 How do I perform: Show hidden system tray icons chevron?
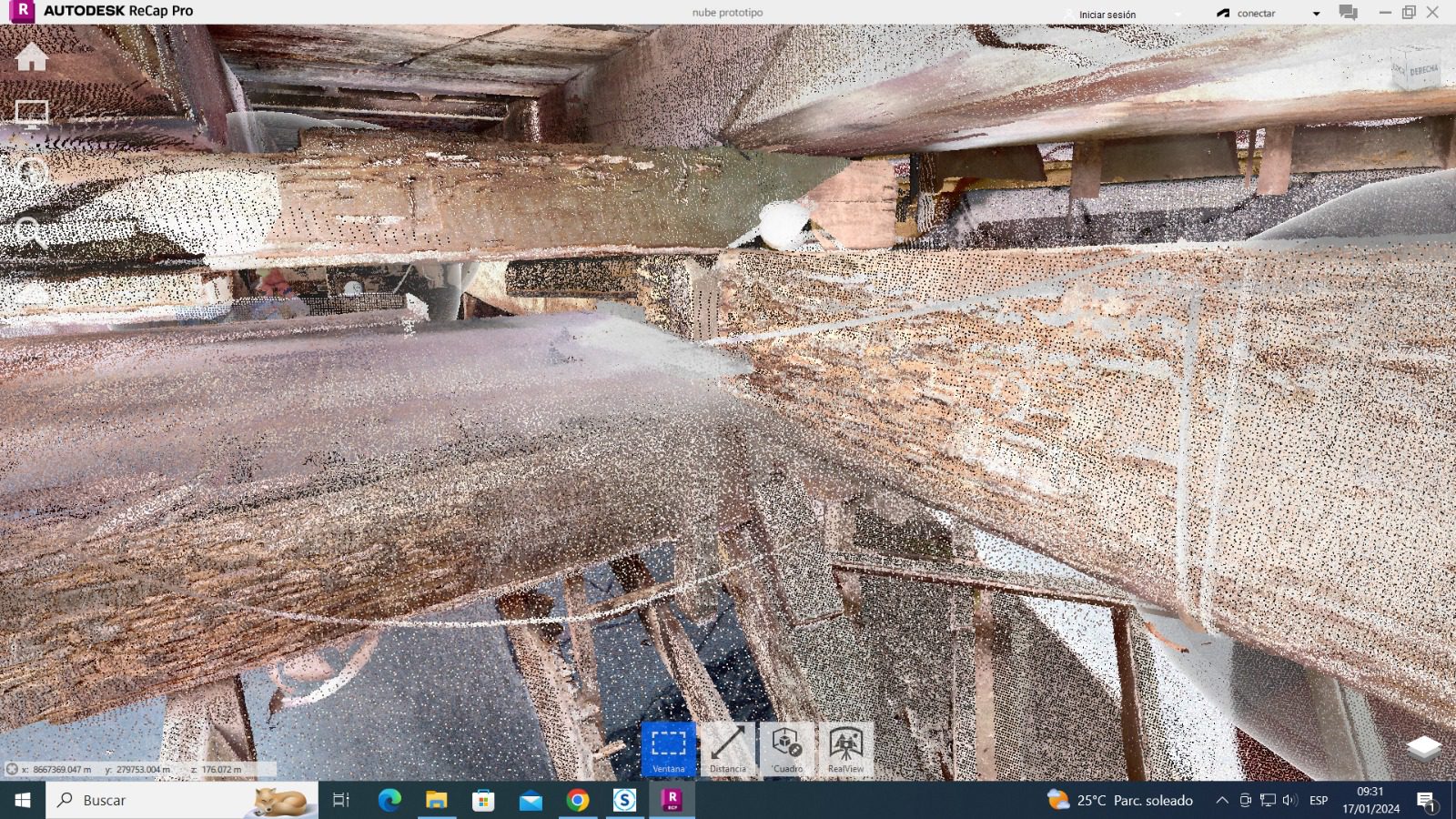click(1221, 801)
